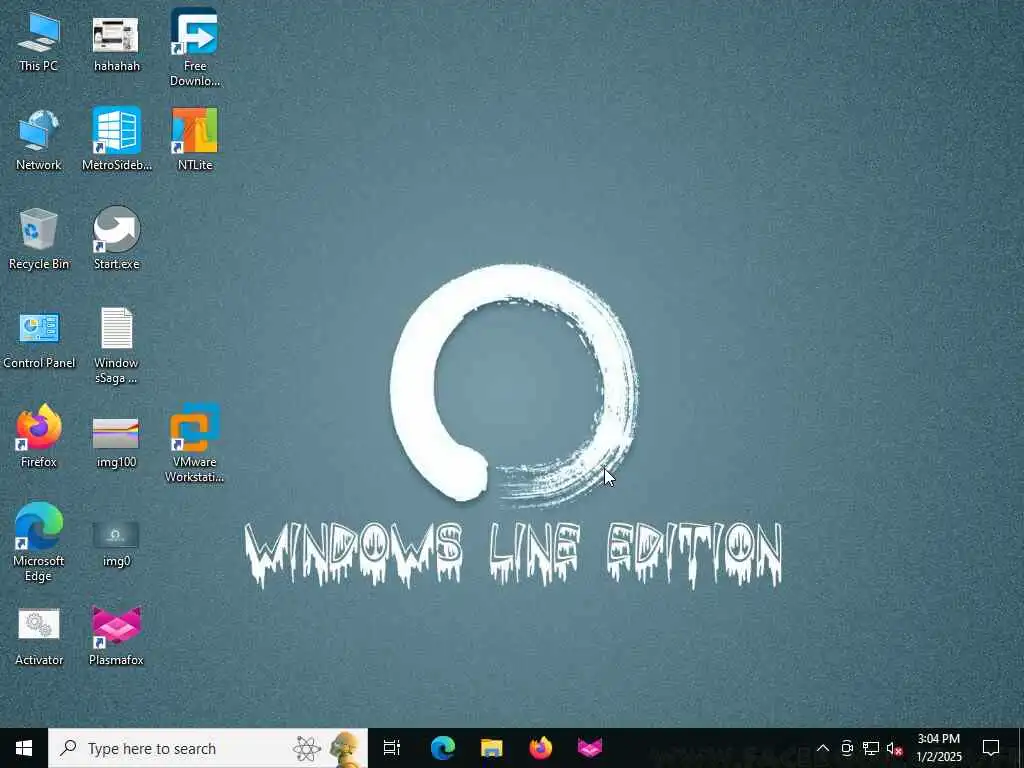1024x768 pixels.
Task: Click the search highlights graphic in the search box
Action: (327, 748)
